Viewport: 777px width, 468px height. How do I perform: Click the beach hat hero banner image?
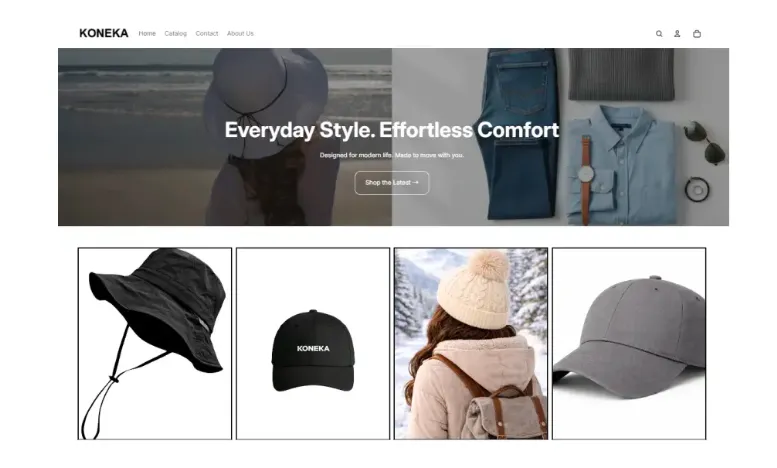click(225, 137)
